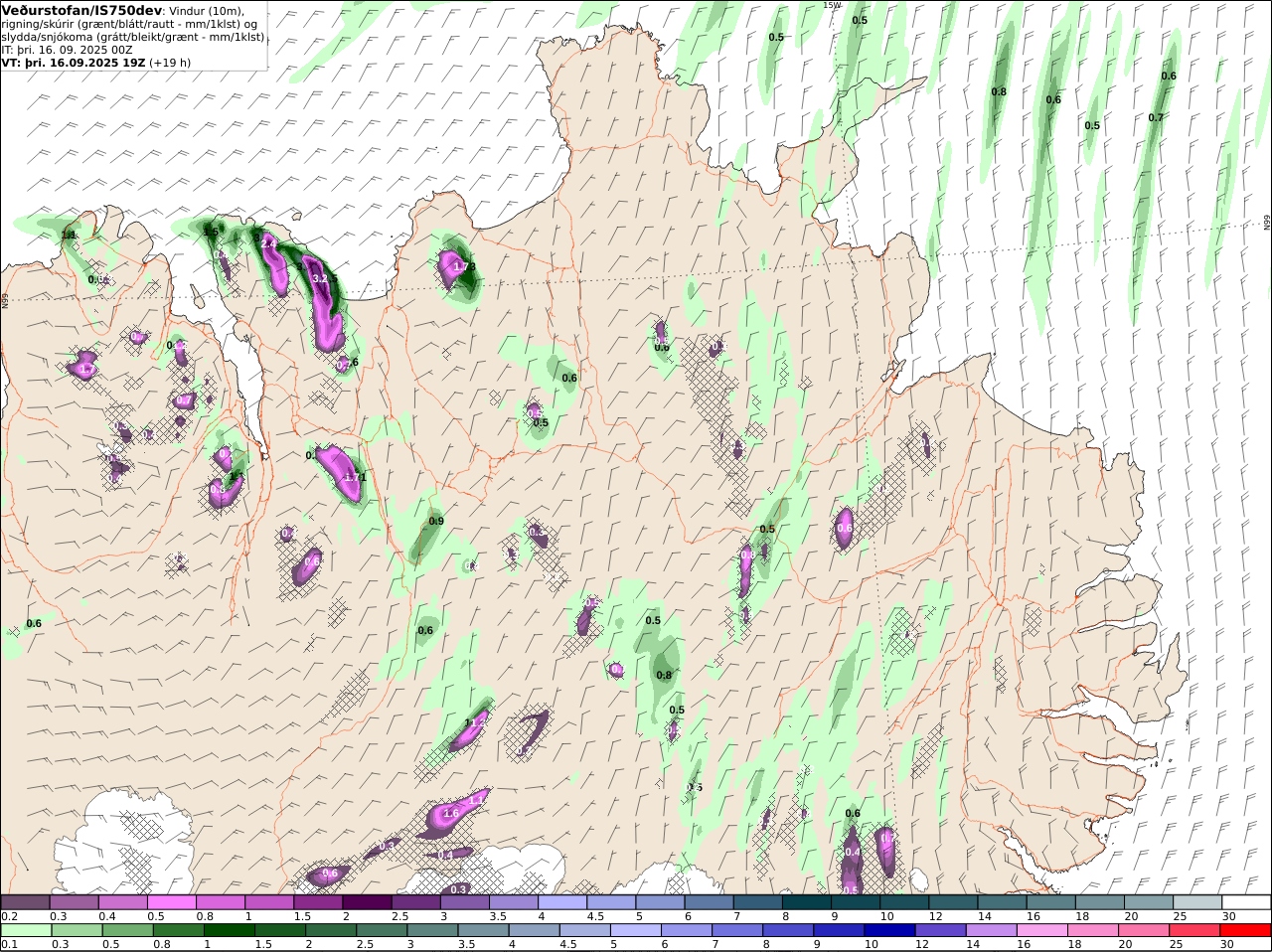Click the lower legend swatch labeled 9

(837, 930)
